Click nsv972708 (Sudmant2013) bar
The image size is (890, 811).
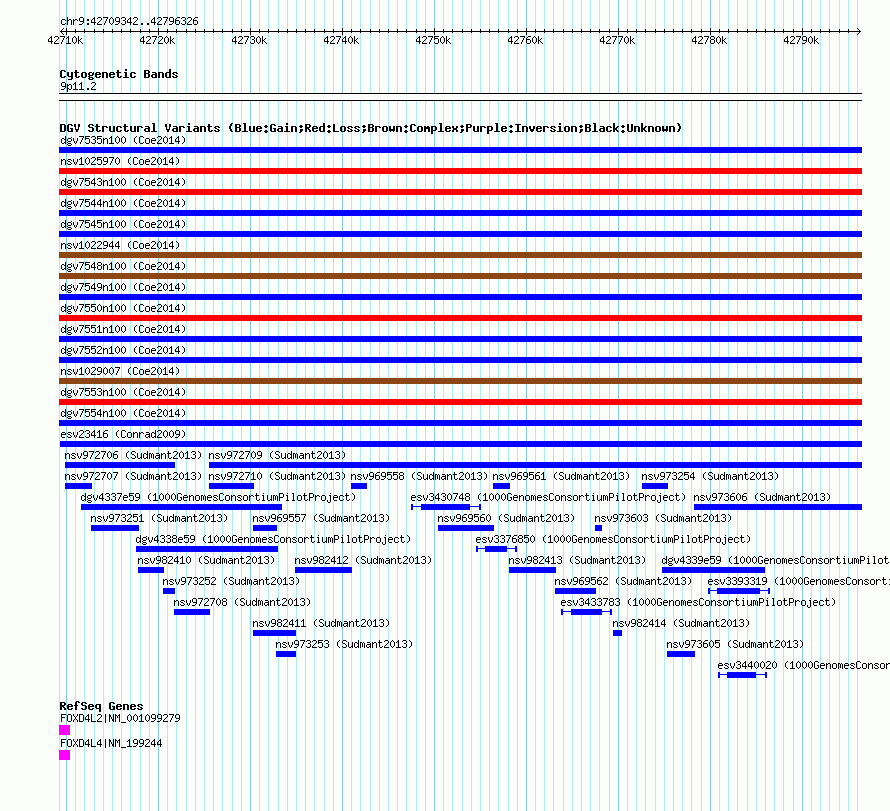(192, 612)
